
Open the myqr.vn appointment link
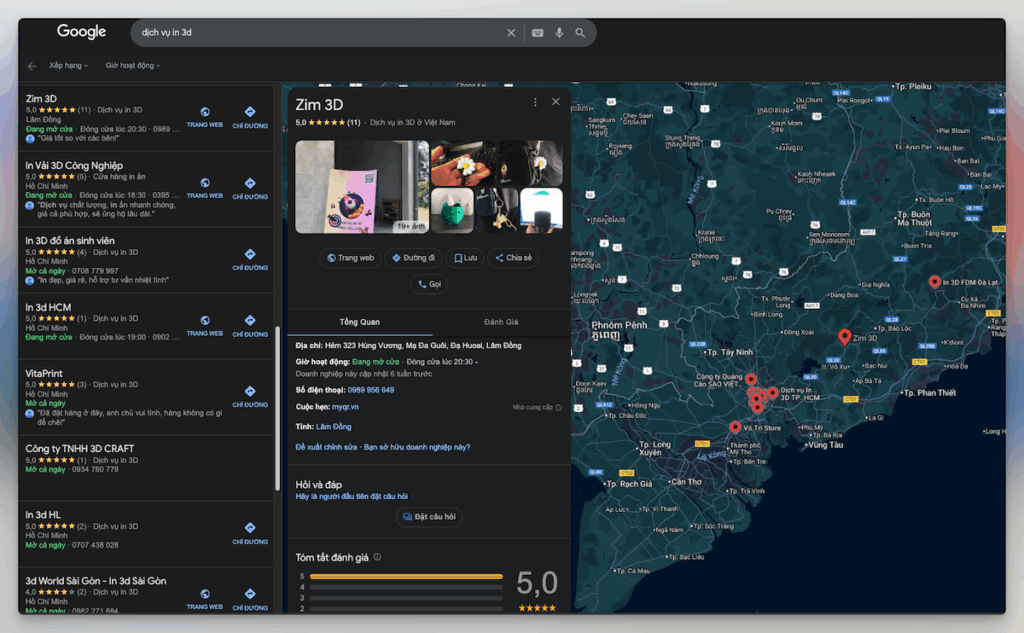(x=345, y=407)
